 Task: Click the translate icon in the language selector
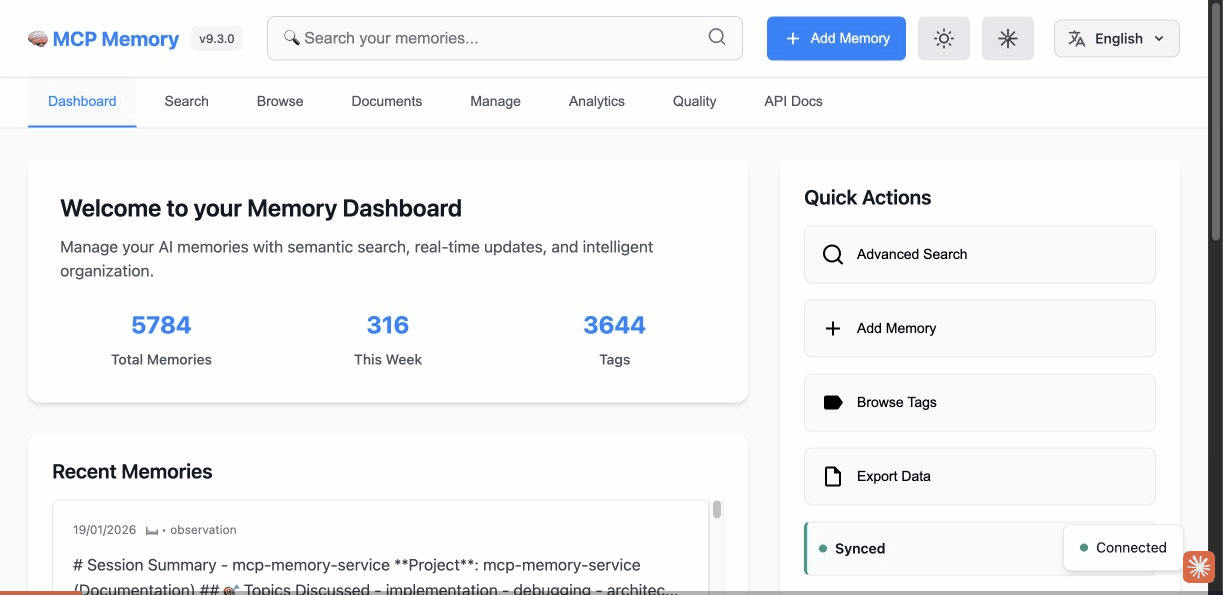[x=1076, y=38]
